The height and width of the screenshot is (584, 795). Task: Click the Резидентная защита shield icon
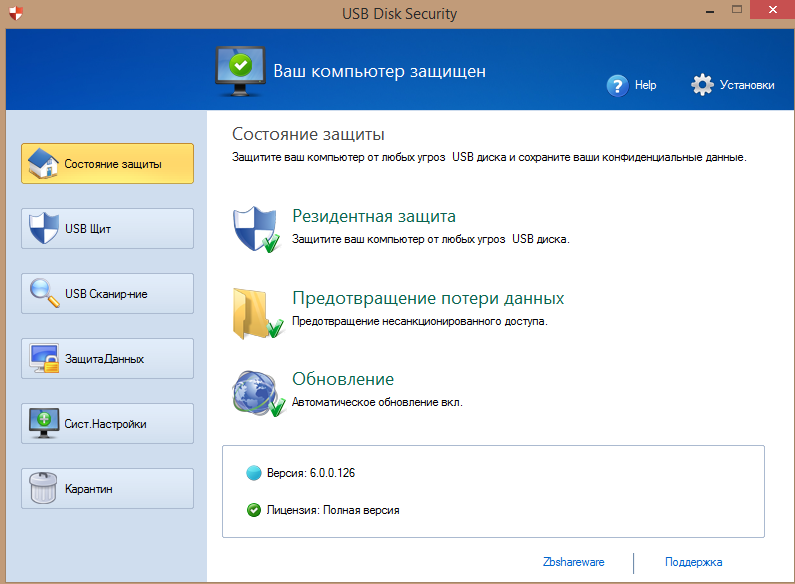(x=257, y=229)
